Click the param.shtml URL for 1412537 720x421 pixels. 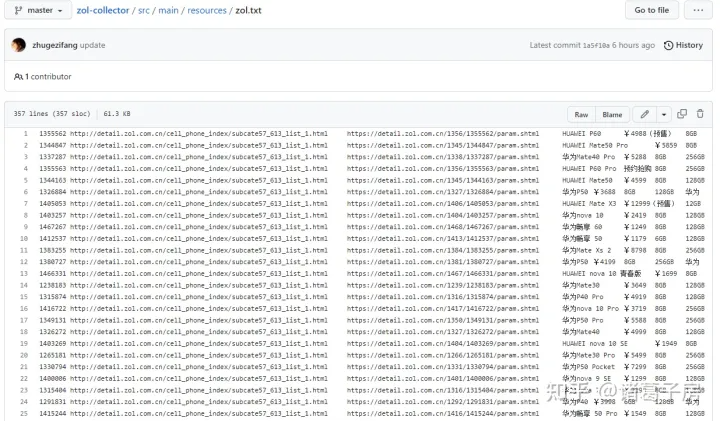[443, 238]
